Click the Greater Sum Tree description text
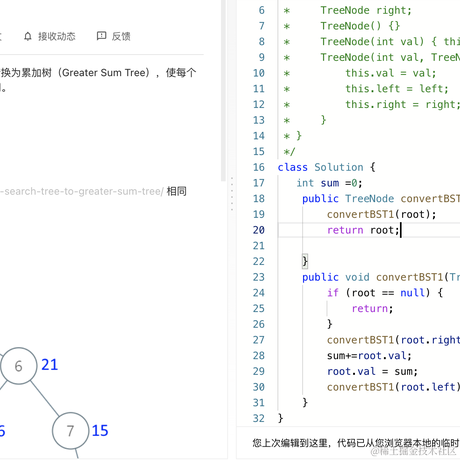Image resolution: width=460 pixels, height=460 pixels. [x=105, y=73]
